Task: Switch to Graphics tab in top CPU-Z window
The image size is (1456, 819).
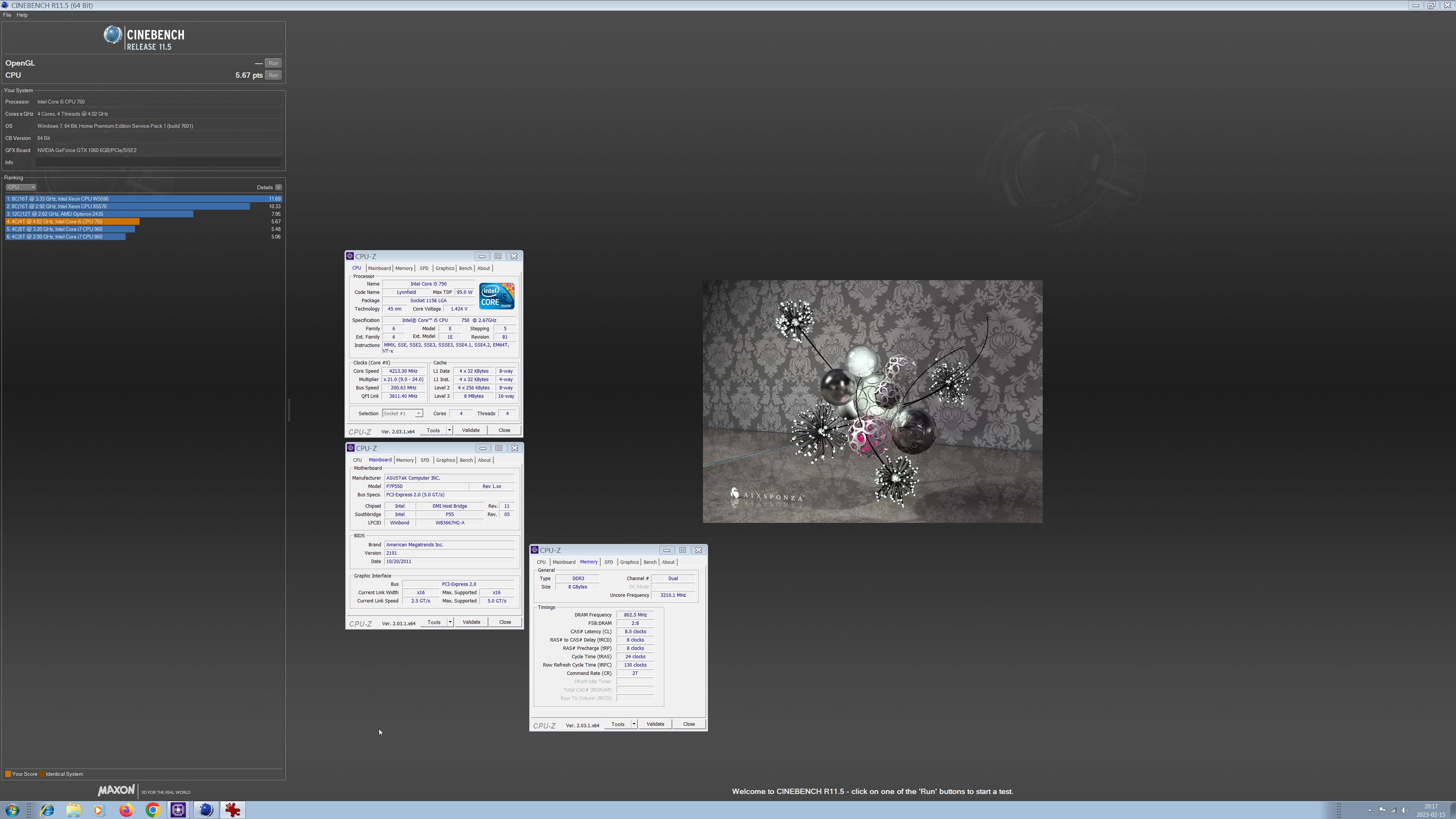Action: click(445, 268)
